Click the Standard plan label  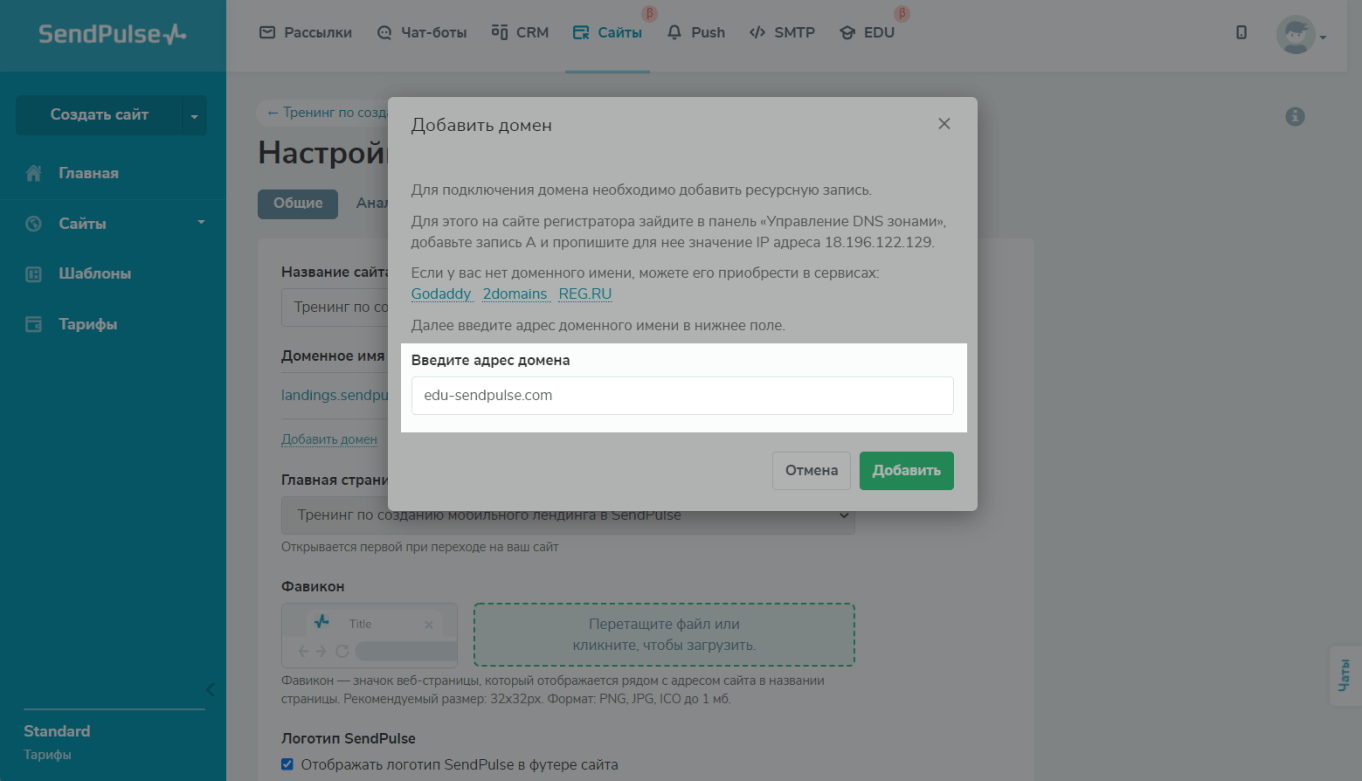57,731
